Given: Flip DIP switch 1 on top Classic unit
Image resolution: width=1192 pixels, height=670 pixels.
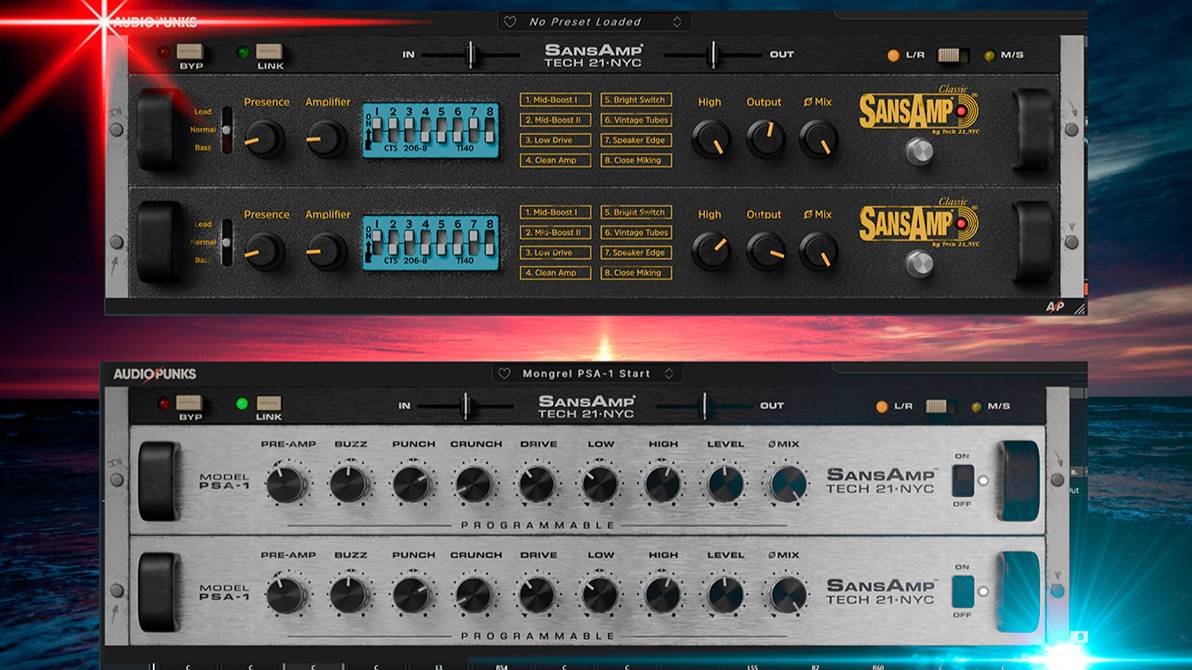Looking at the screenshot, I should pos(377,130).
